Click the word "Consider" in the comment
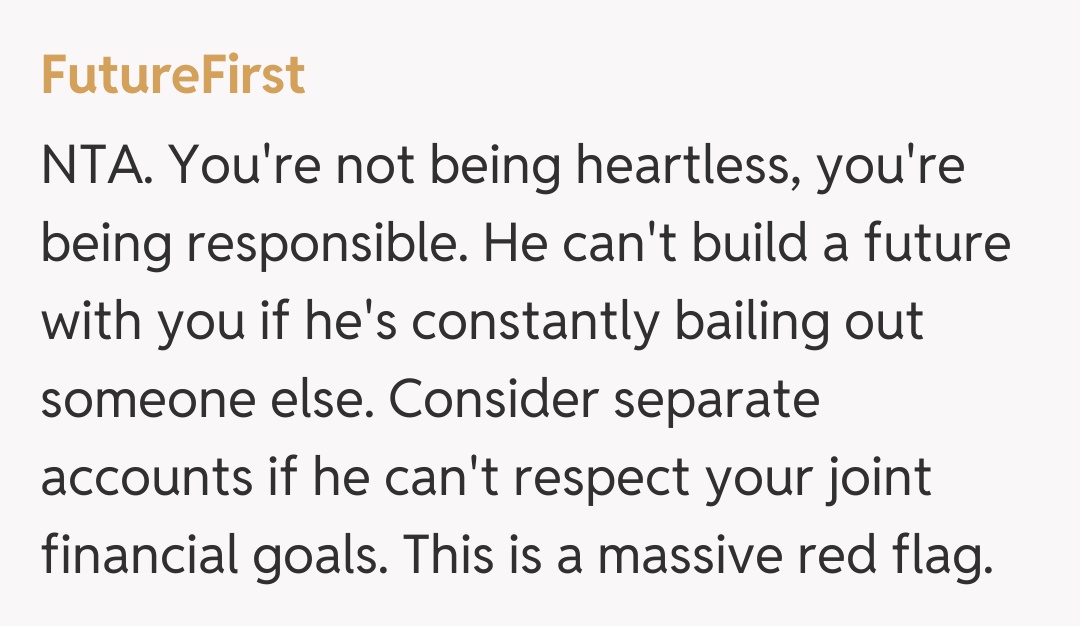This screenshot has width=1080, height=626. 495,402
